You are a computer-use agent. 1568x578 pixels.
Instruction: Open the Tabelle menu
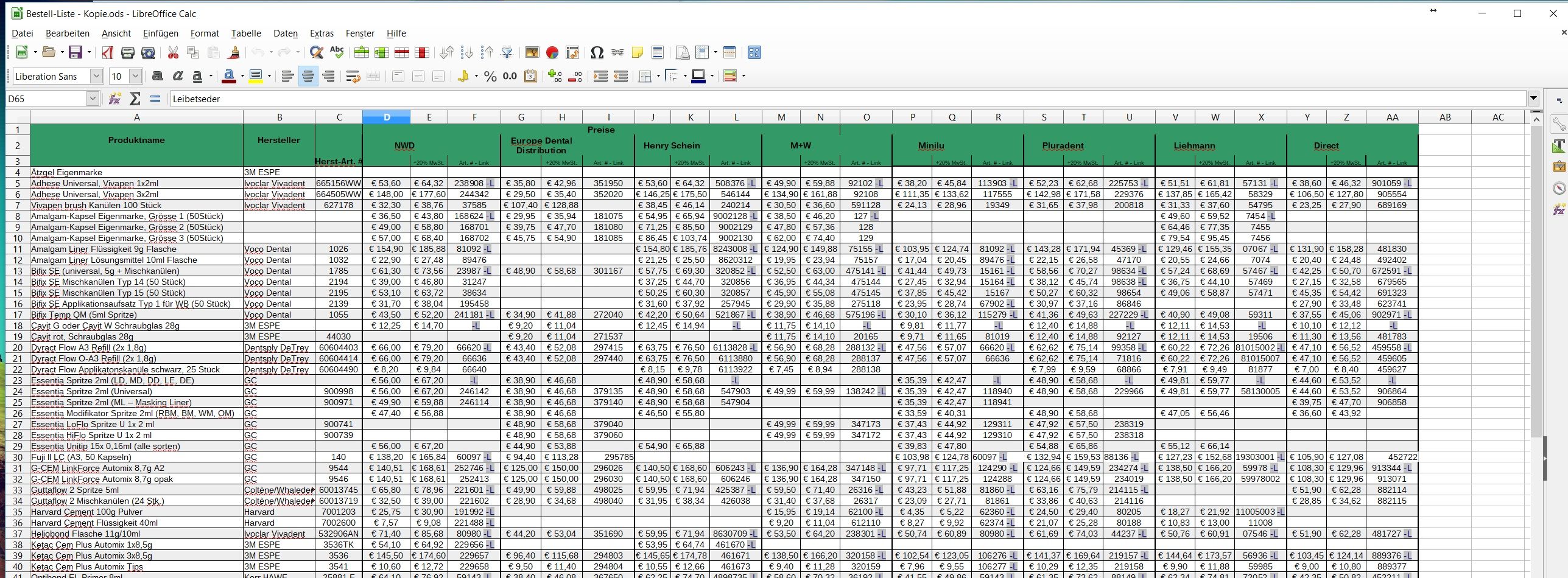[x=246, y=33]
